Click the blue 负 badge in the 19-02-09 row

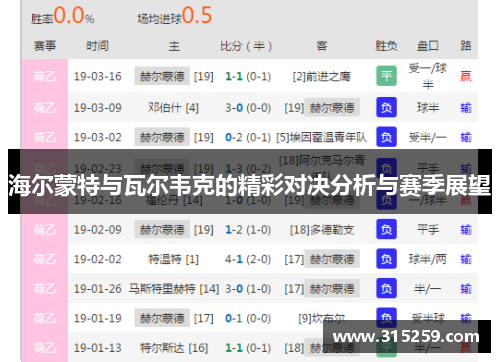[386, 229]
